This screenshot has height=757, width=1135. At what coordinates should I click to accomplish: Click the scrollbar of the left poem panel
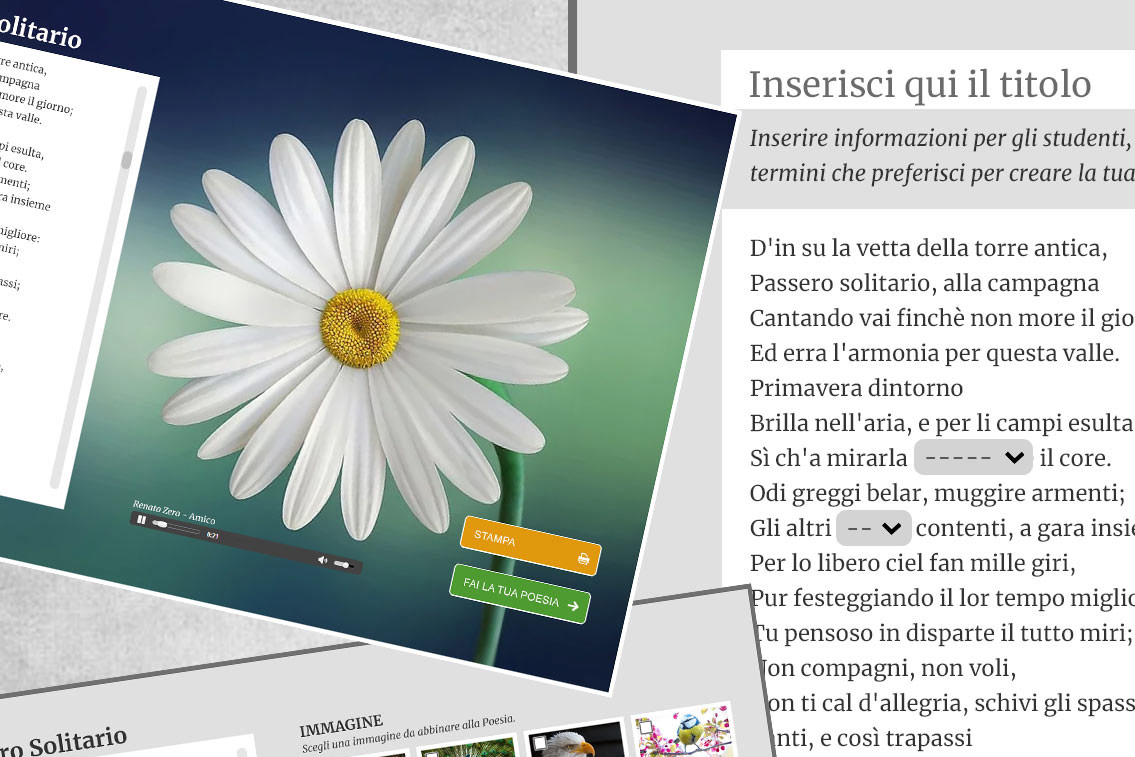98,286
